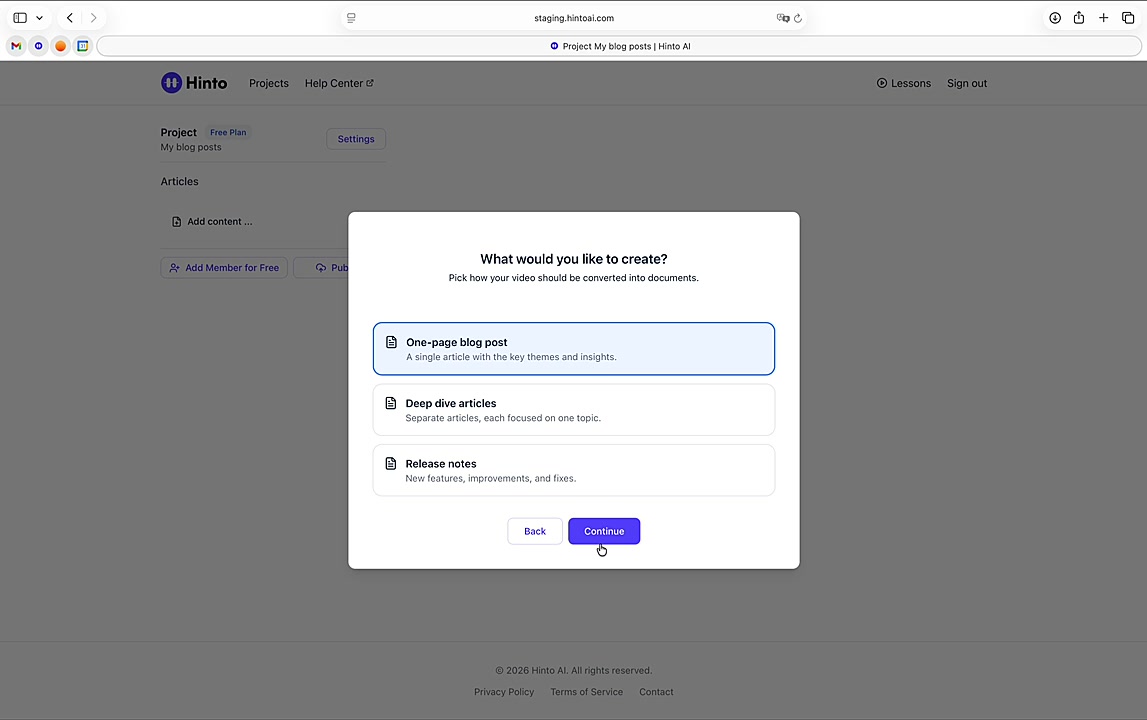This screenshot has width=1147, height=720.
Task: Select the One-page blog post option
Action: point(573,349)
